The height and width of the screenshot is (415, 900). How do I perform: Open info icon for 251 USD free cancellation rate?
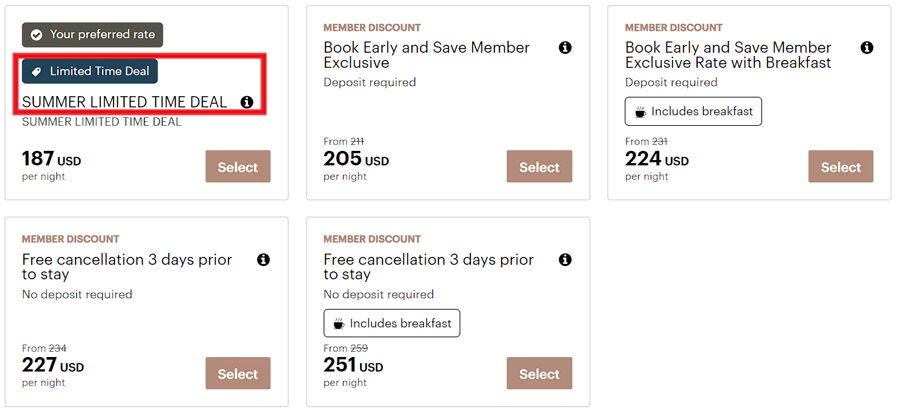pyautogui.click(x=565, y=259)
